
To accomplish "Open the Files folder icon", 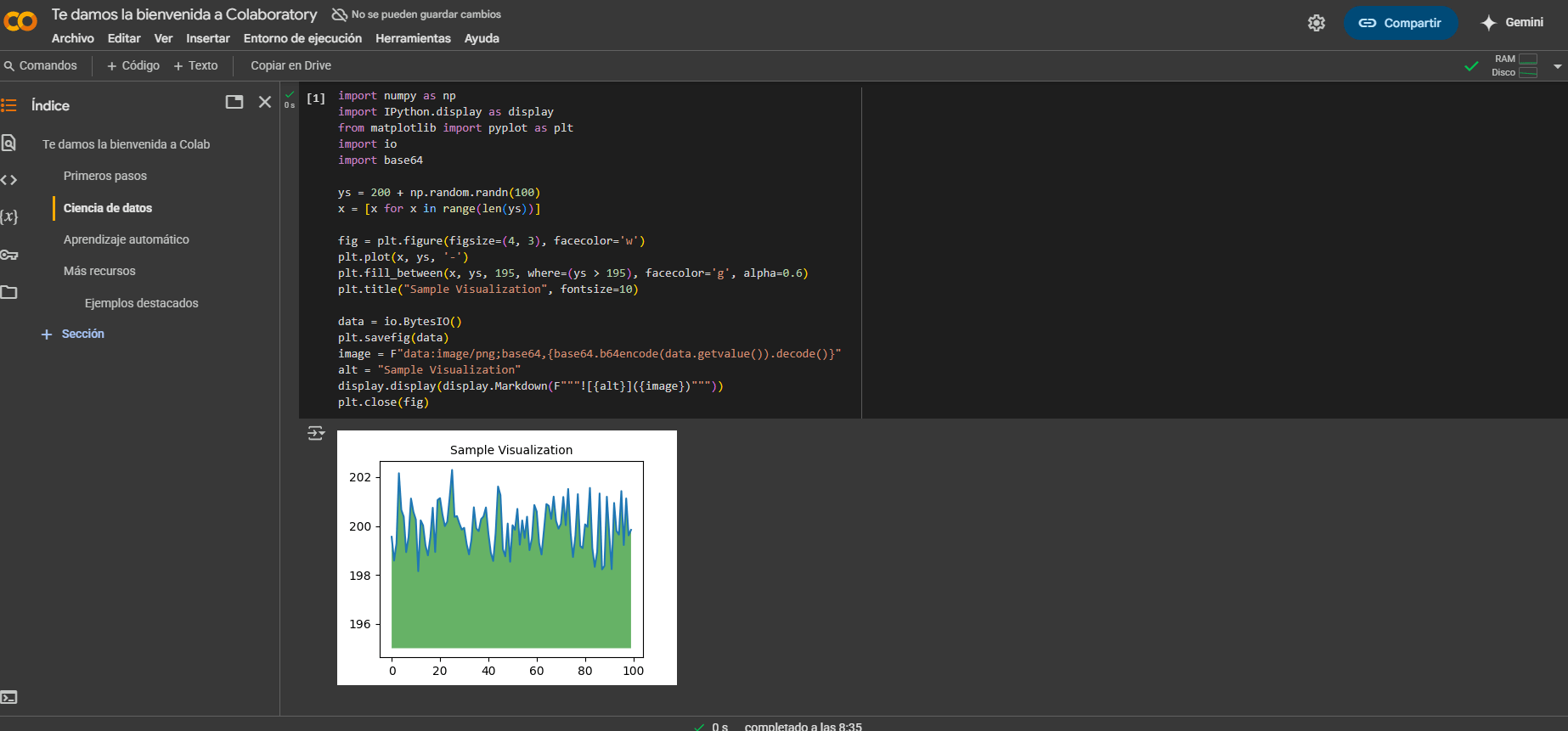I will [x=8, y=292].
